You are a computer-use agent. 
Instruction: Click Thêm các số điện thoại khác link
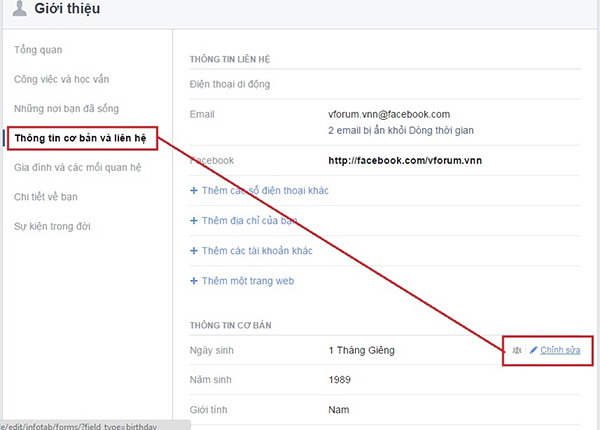tap(265, 191)
